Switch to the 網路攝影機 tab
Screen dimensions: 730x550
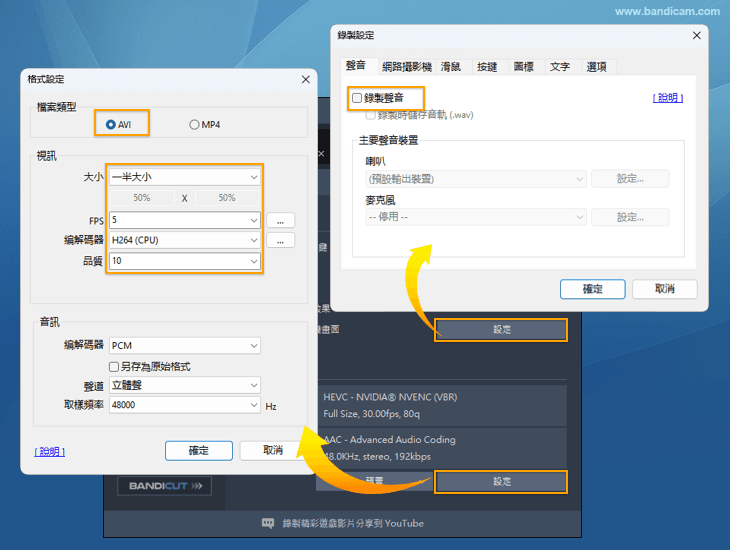tap(406, 66)
